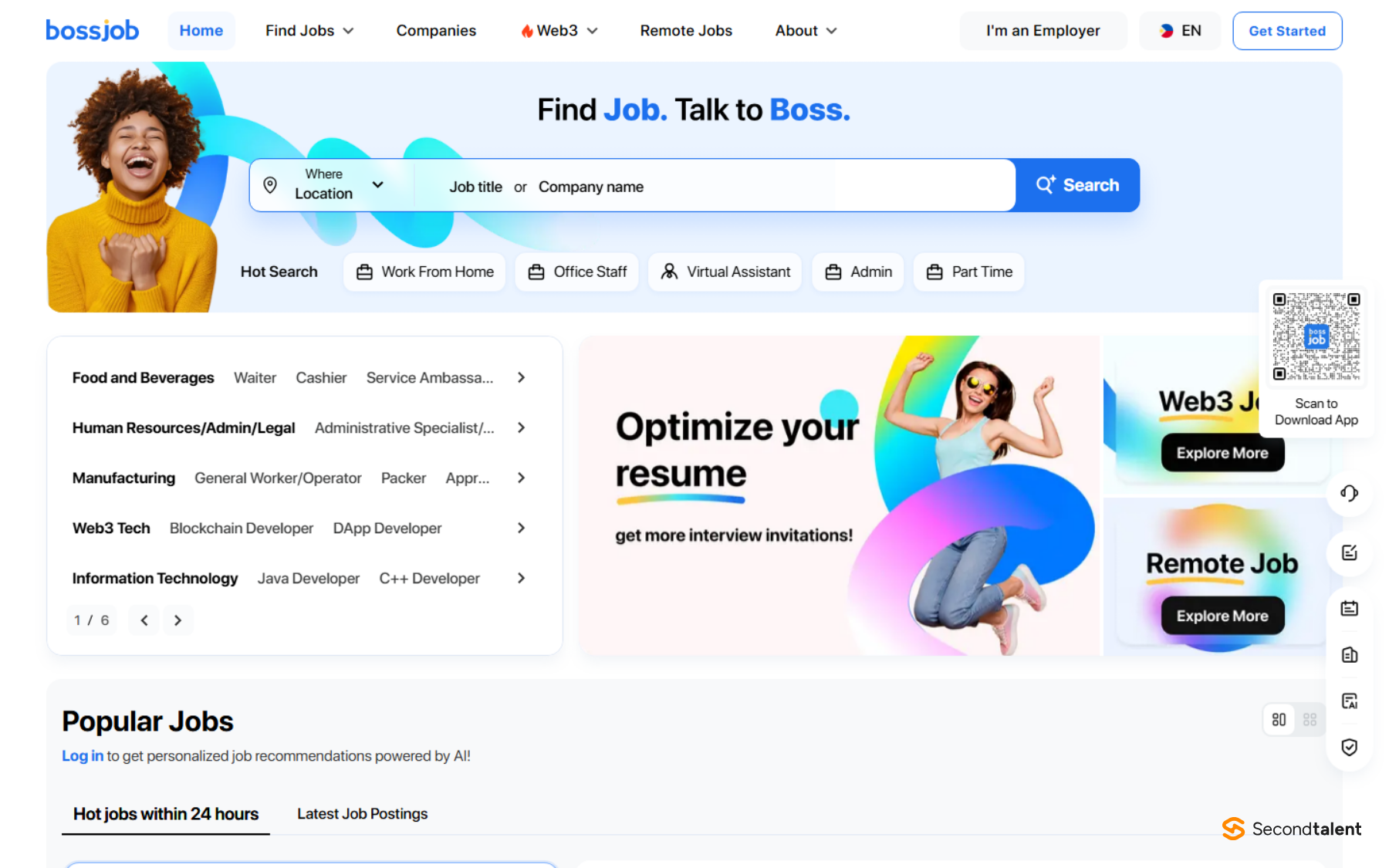The image size is (1389, 868).
Task: Open the EN language selector
Action: (1180, 31)
